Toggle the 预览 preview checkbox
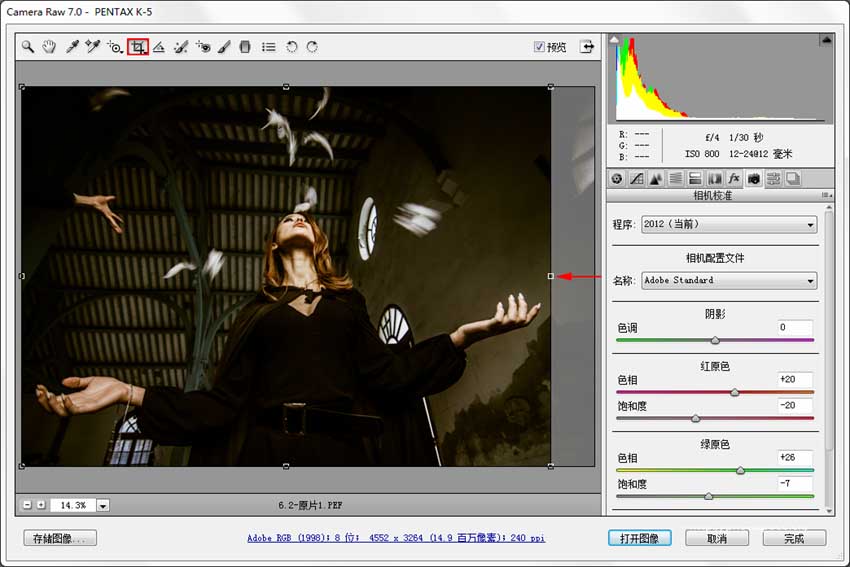Screen dimensions: 850x567 [x=540, y=47]
